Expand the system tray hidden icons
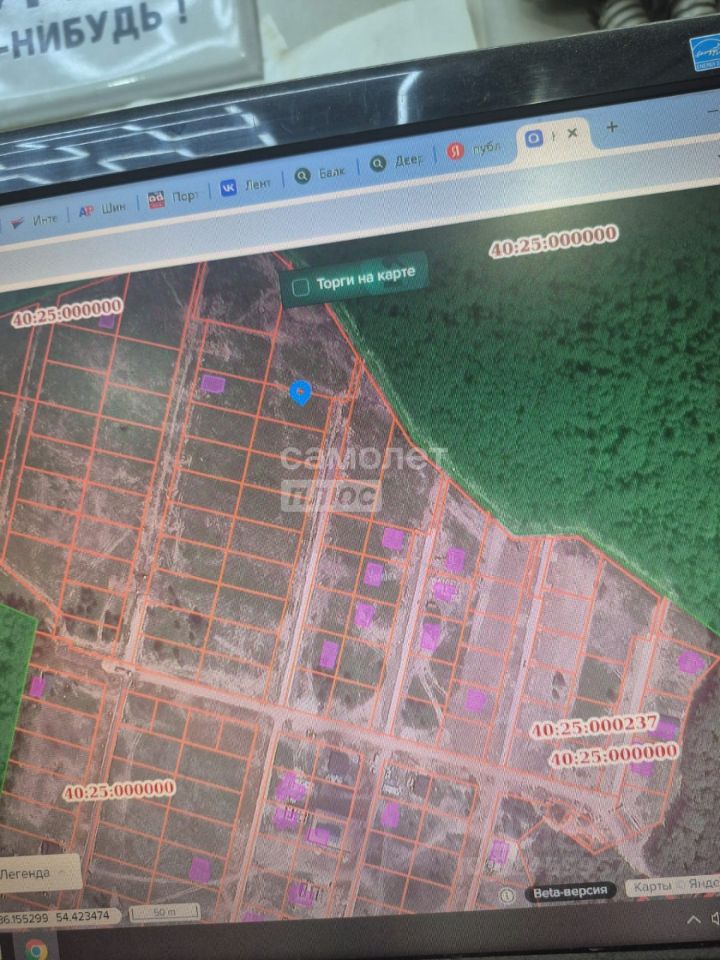Image resolution: width=720 pixels, height=960 pixels. click(x=692, y=918)
